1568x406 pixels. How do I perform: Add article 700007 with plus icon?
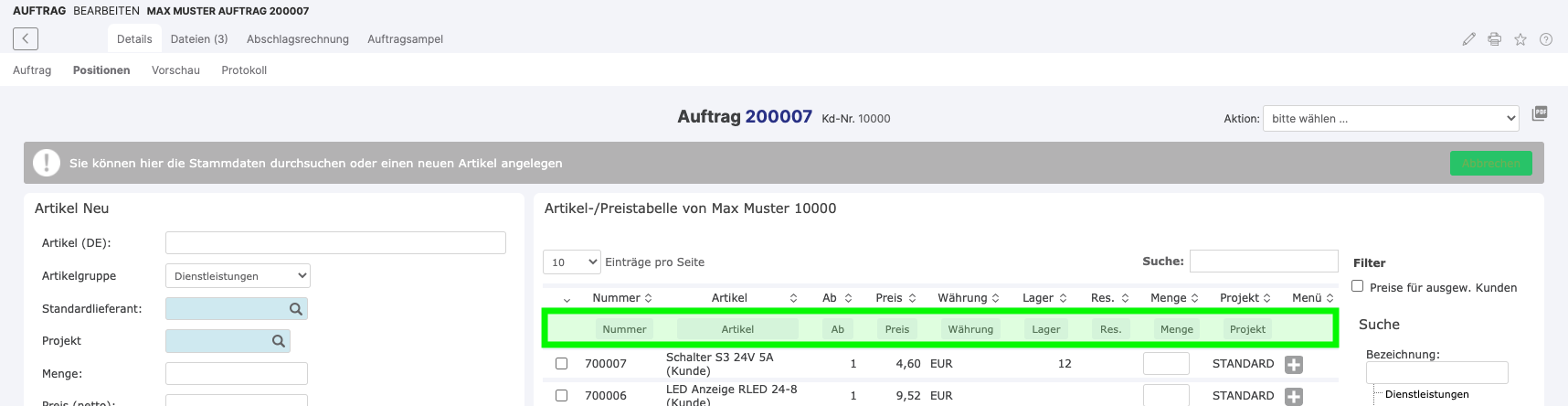(1294, 364)
